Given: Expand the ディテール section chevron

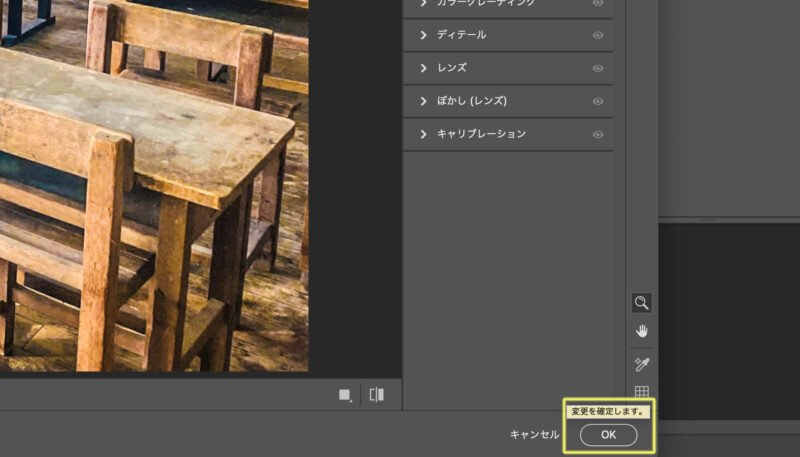Looking at the screenshot, I should pos(423,35).
